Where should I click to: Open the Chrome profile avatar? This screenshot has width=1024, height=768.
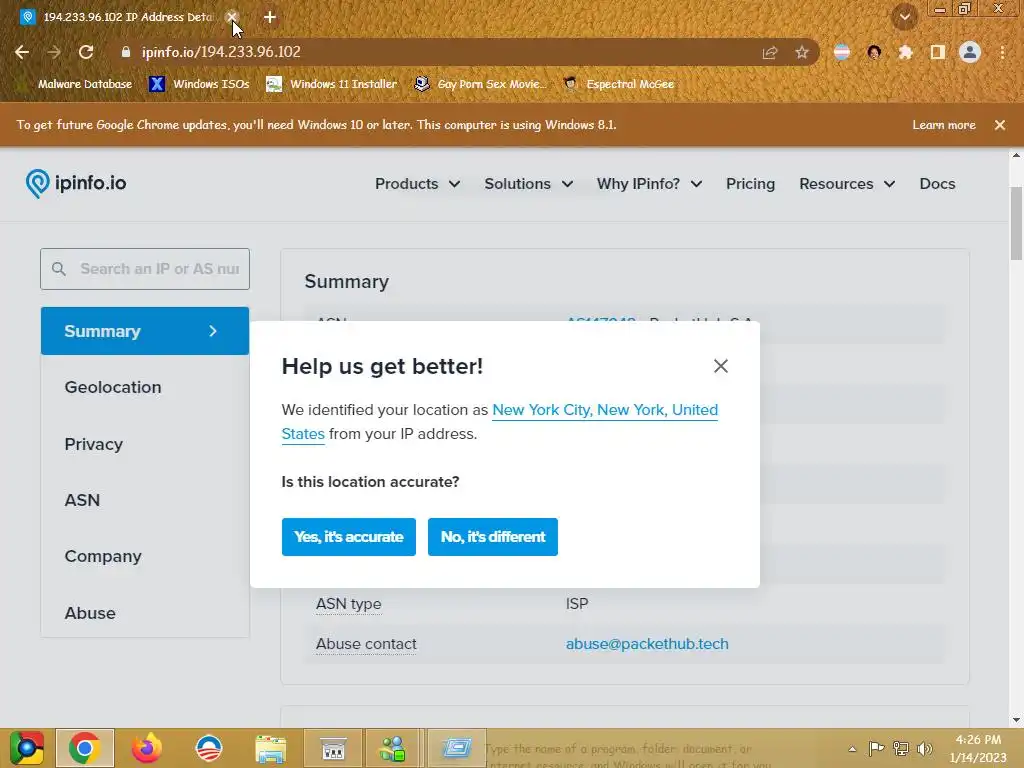[970, 52]
